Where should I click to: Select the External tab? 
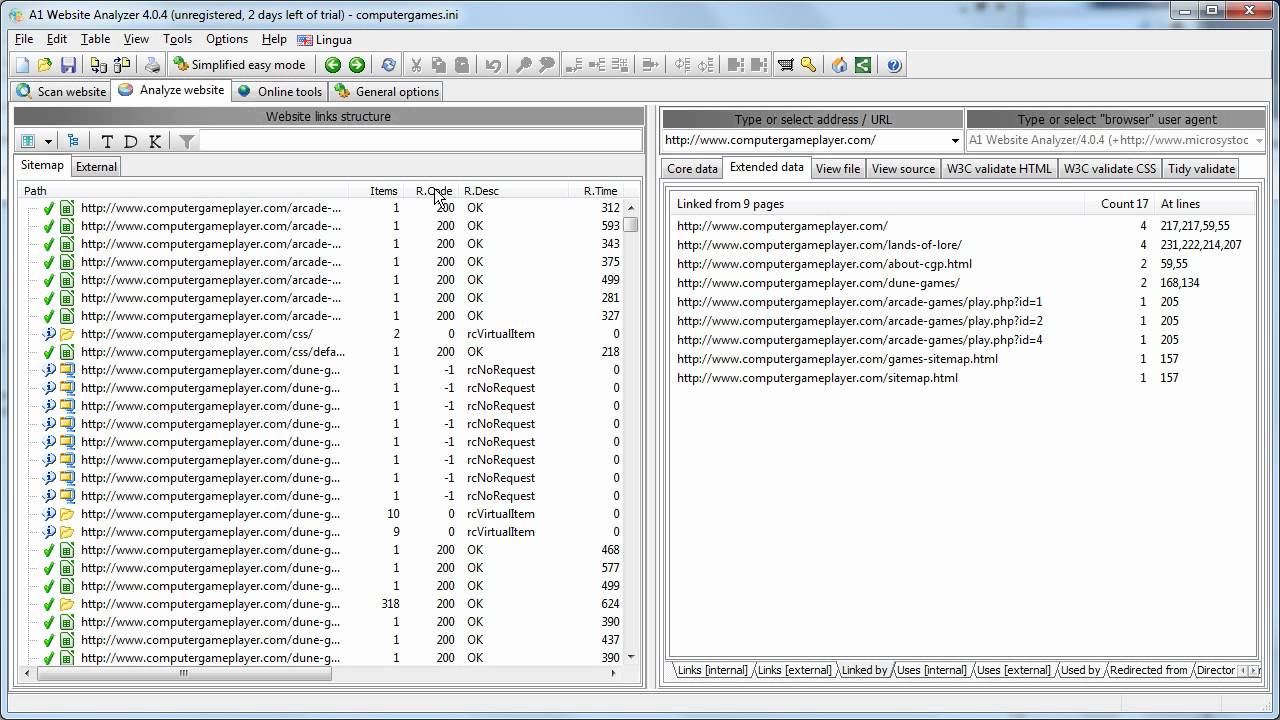click(x=96, y=167)
